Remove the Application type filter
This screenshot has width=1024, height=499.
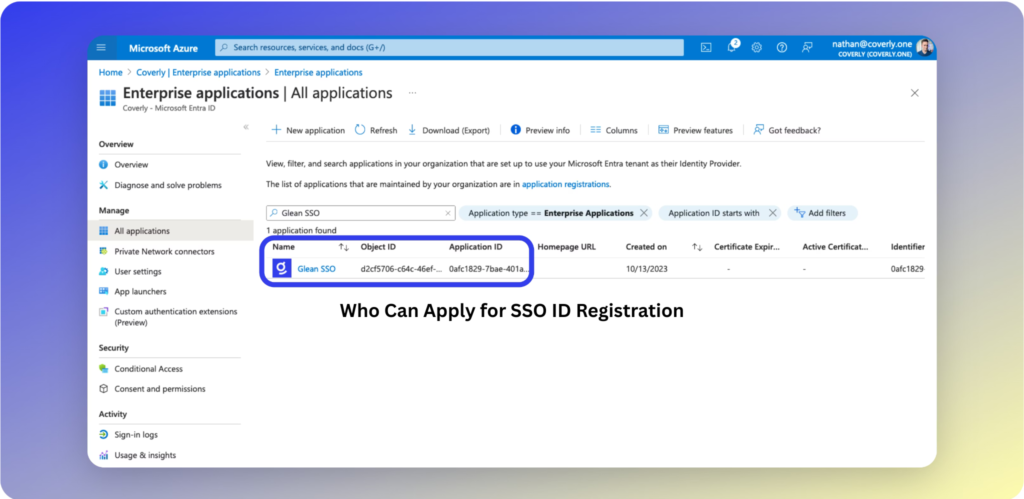point(643,213)
